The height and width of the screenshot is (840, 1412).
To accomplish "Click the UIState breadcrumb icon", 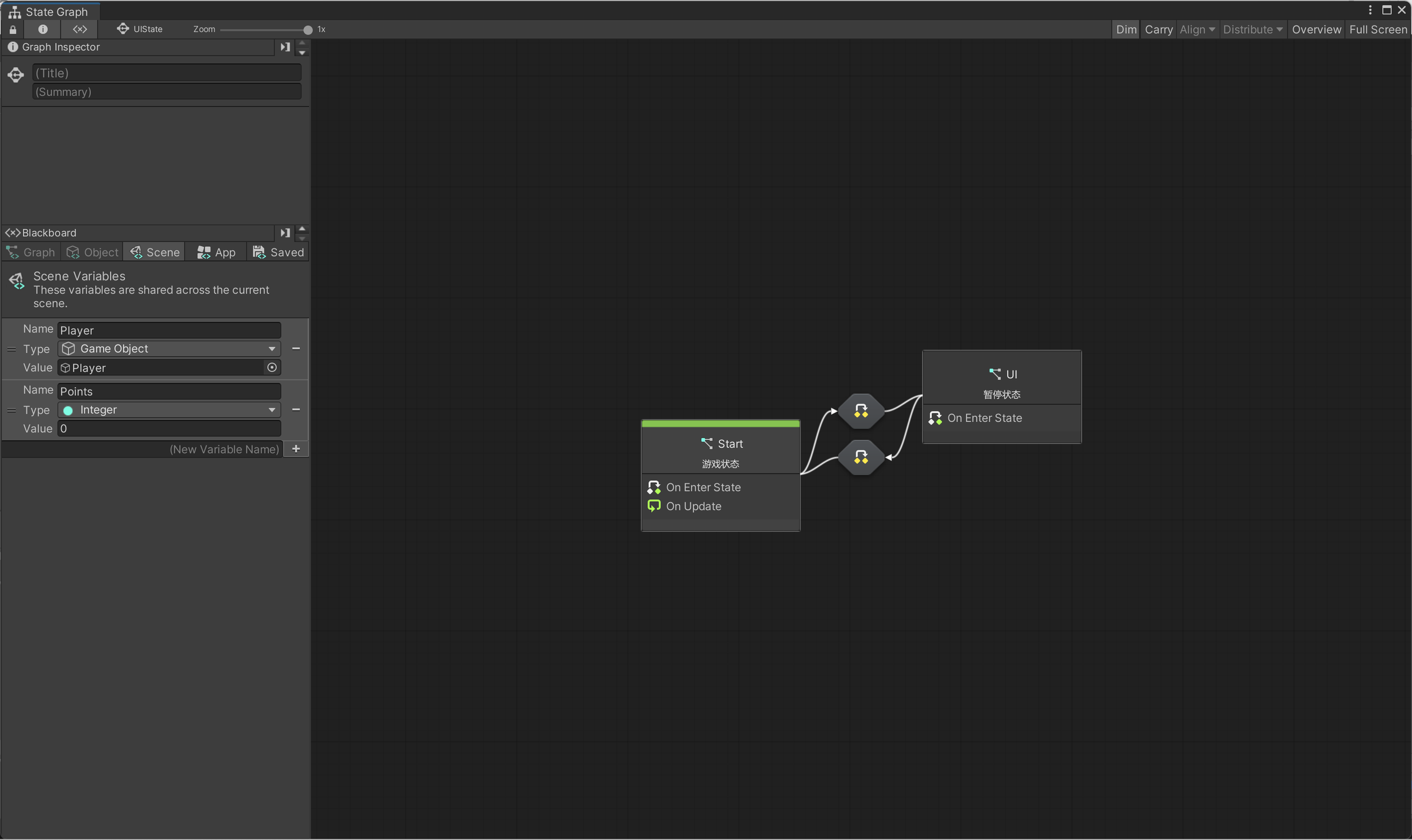I will coord(123,29).
